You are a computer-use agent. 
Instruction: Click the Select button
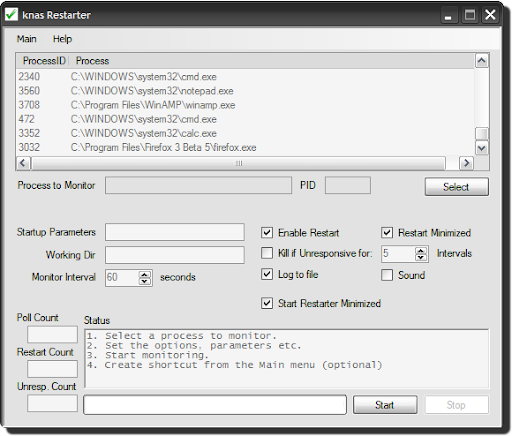click(x=457, y=187)
